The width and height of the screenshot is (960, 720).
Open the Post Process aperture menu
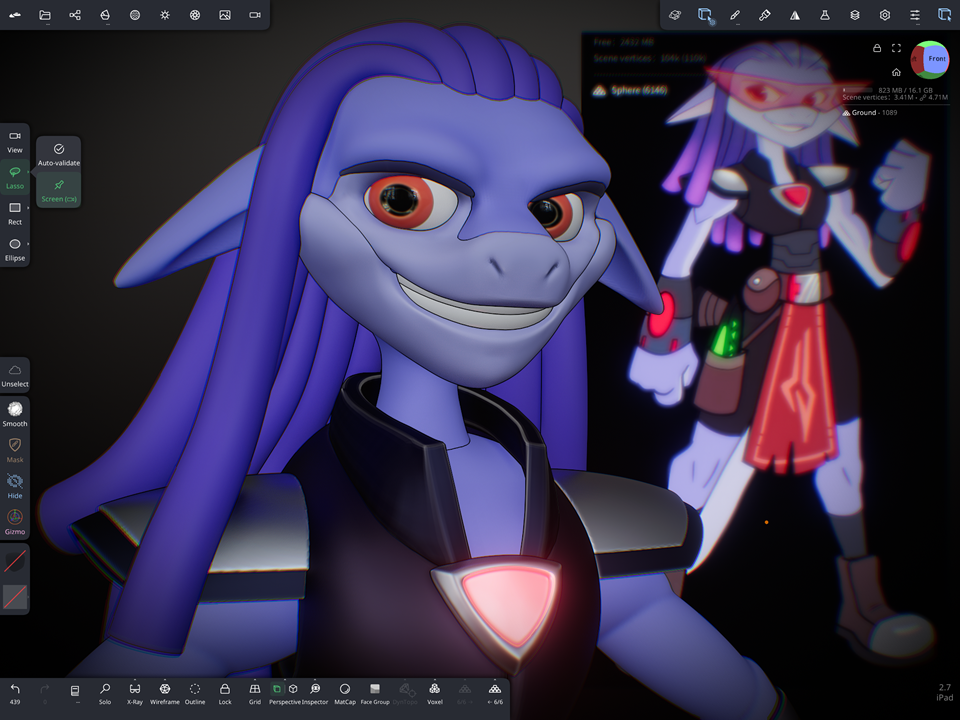click(x=195, y=15)
